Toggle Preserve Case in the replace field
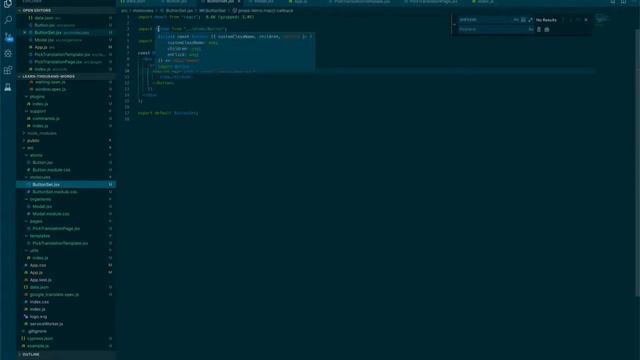The height and width of the screenshot is (360, 640). (531, 29)
